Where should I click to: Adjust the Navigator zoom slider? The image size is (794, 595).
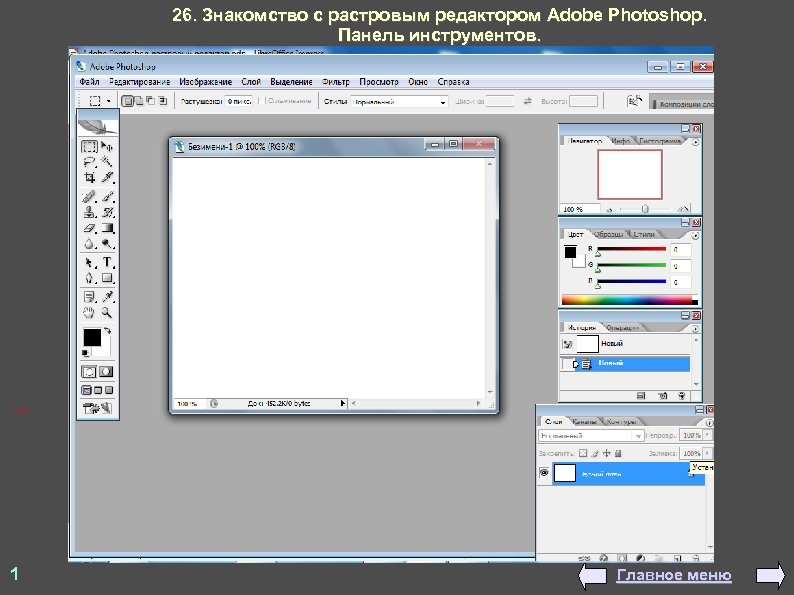tap(645, 209)
